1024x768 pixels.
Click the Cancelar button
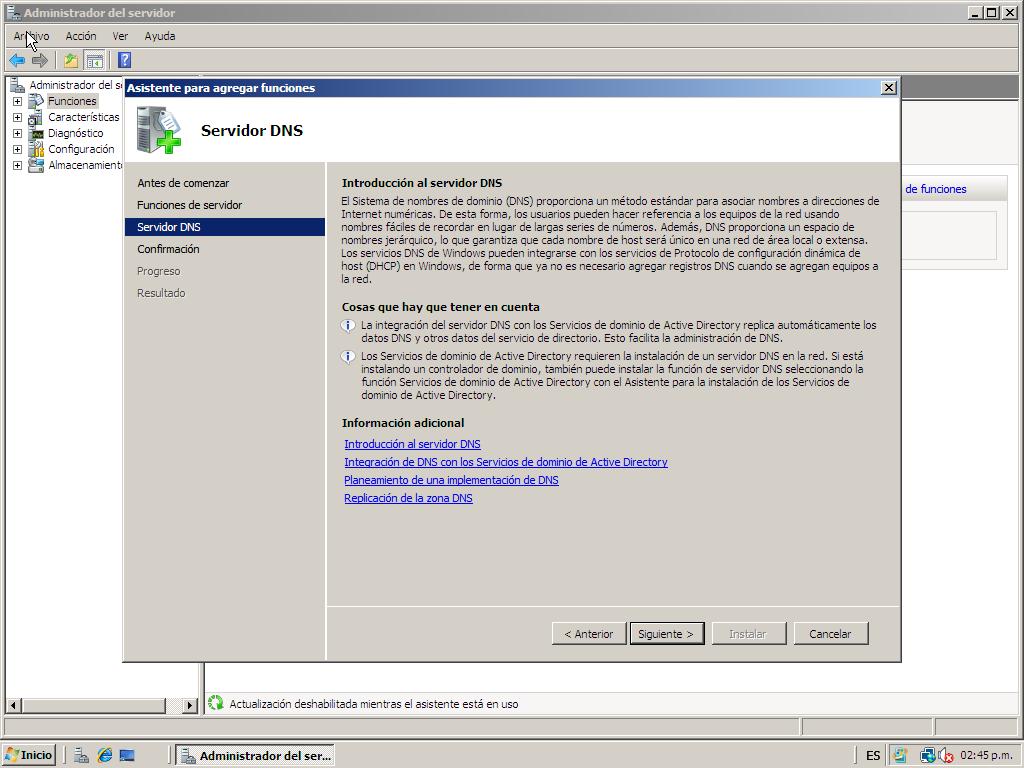(x=831, y=633)
